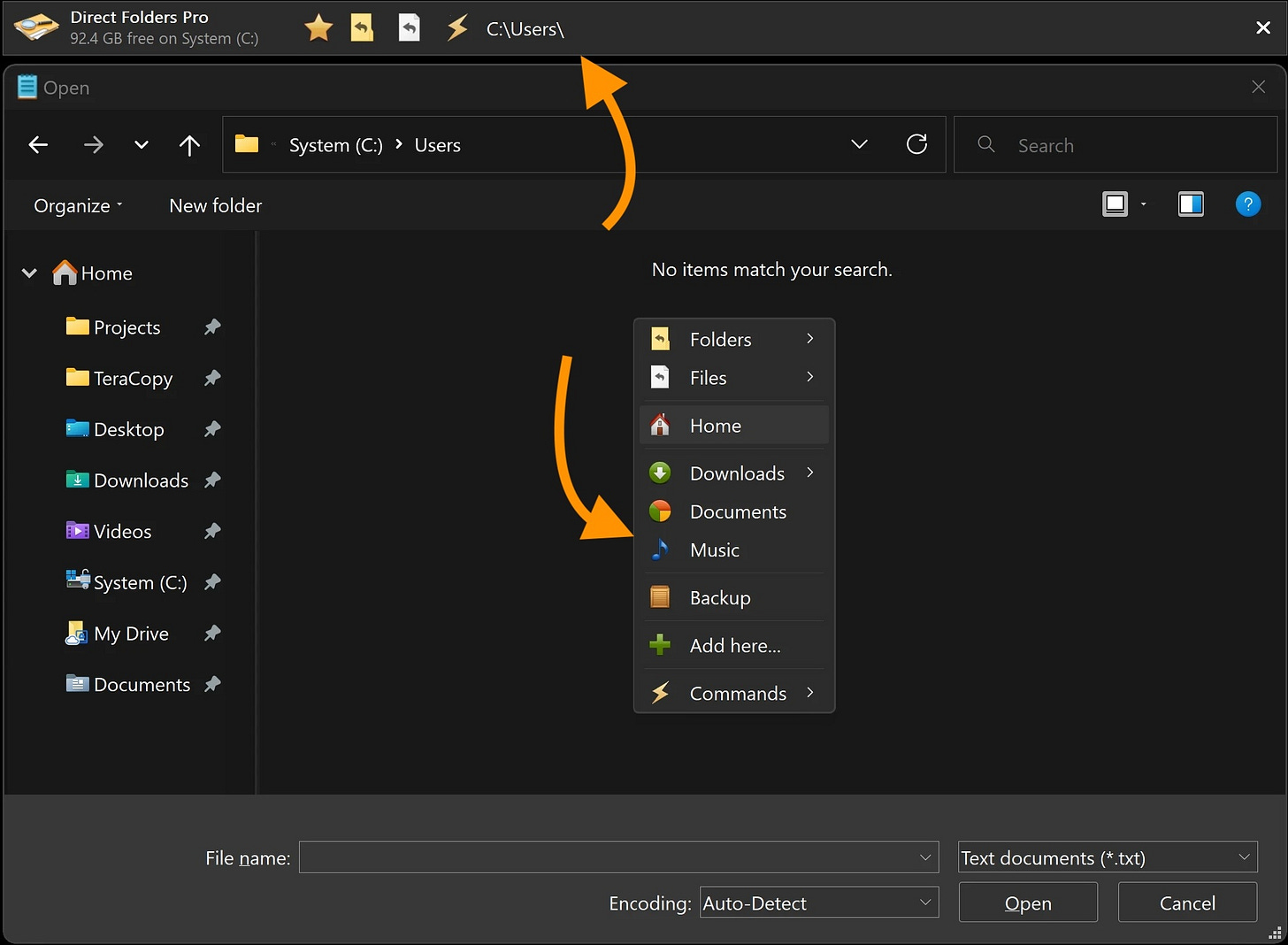
Task: Close the Open dialog window
Action: point(1258,87)
